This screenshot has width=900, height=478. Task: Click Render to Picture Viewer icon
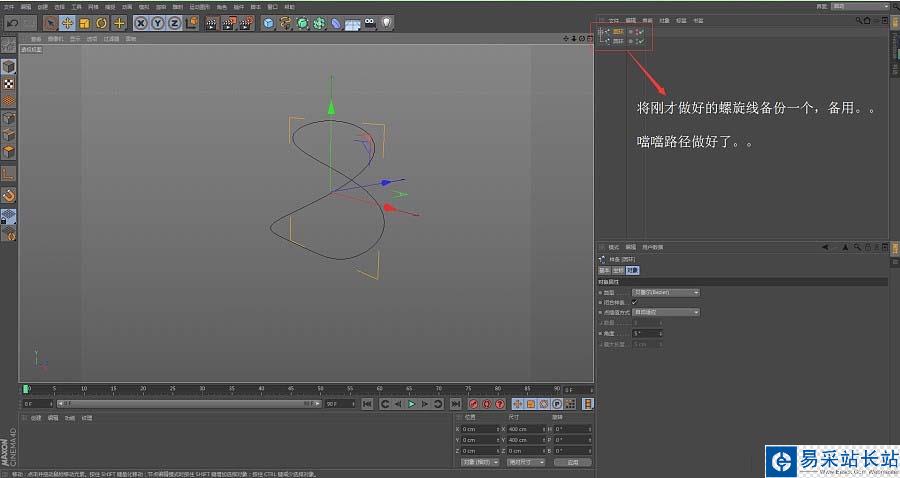tap(229, 23)
